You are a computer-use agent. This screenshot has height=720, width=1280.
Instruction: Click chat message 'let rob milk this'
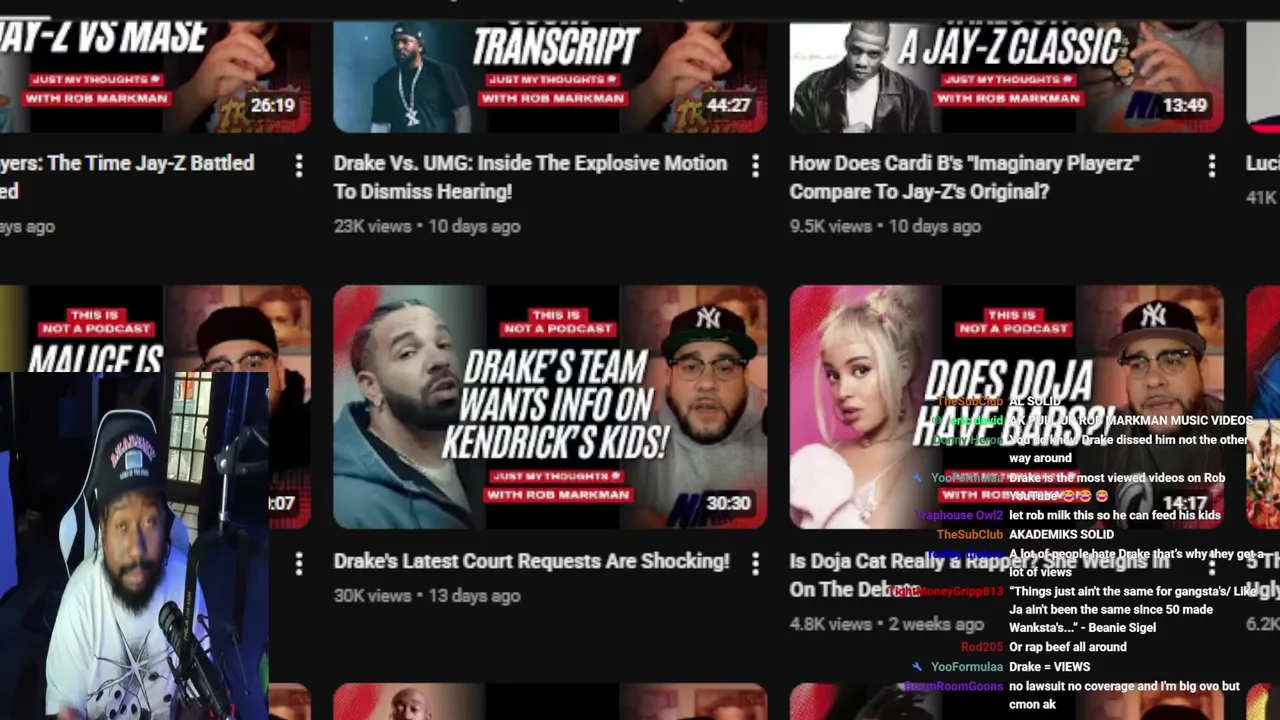click(x=1114, y=515)
